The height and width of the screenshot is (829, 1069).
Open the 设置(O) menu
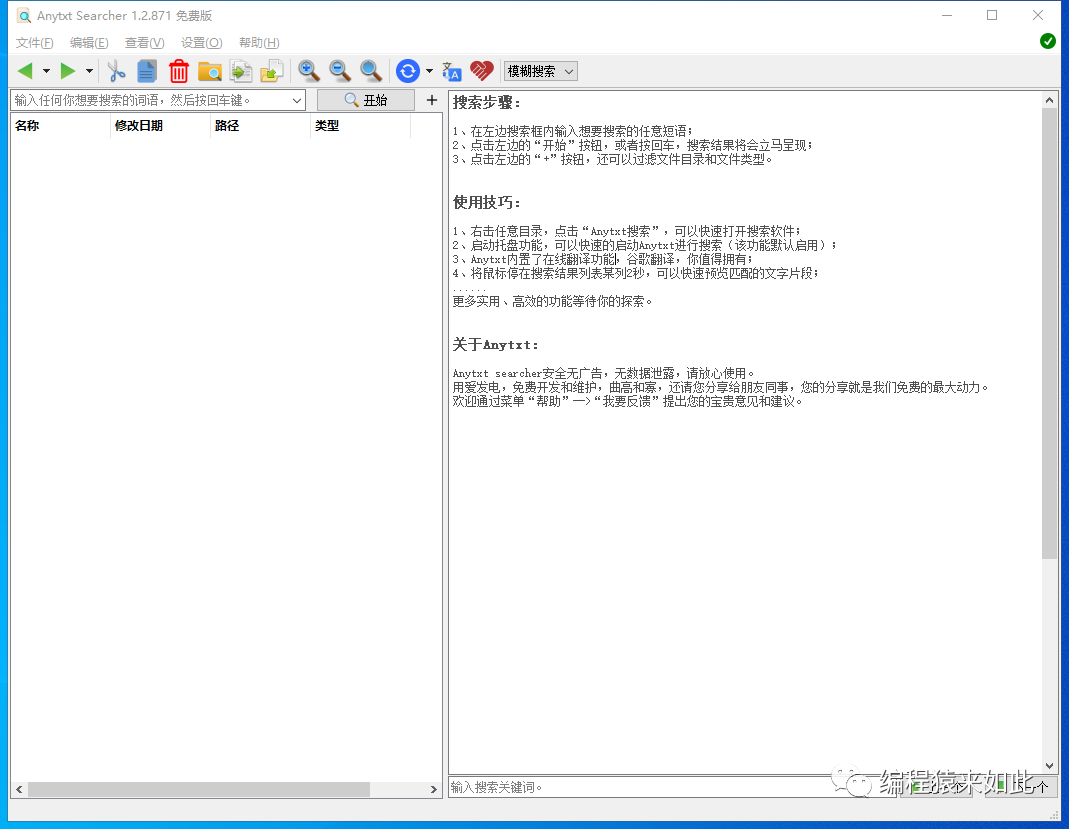click(x=201, y=43)
